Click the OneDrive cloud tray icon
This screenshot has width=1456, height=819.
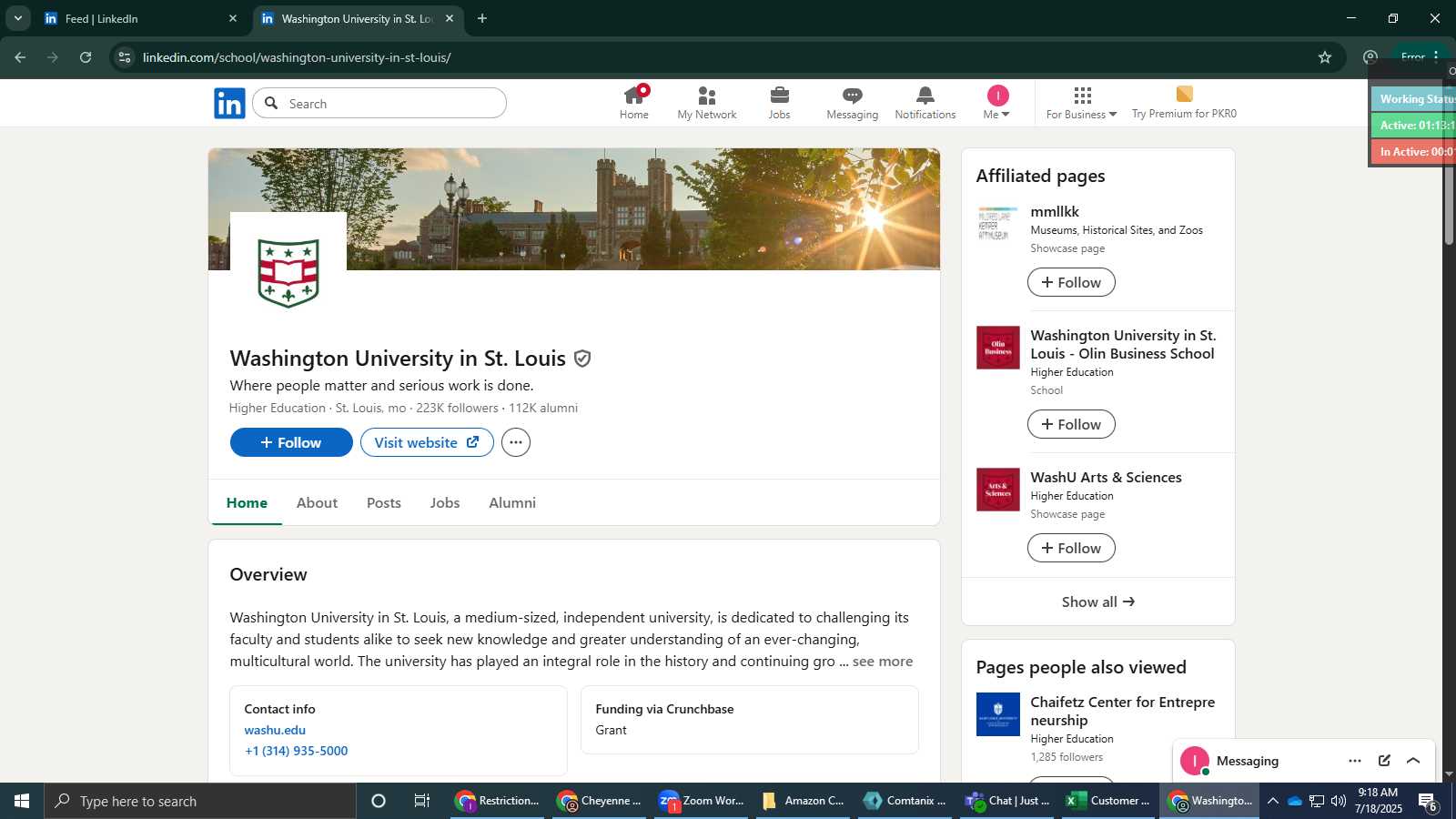click(x=1295, y=801)
